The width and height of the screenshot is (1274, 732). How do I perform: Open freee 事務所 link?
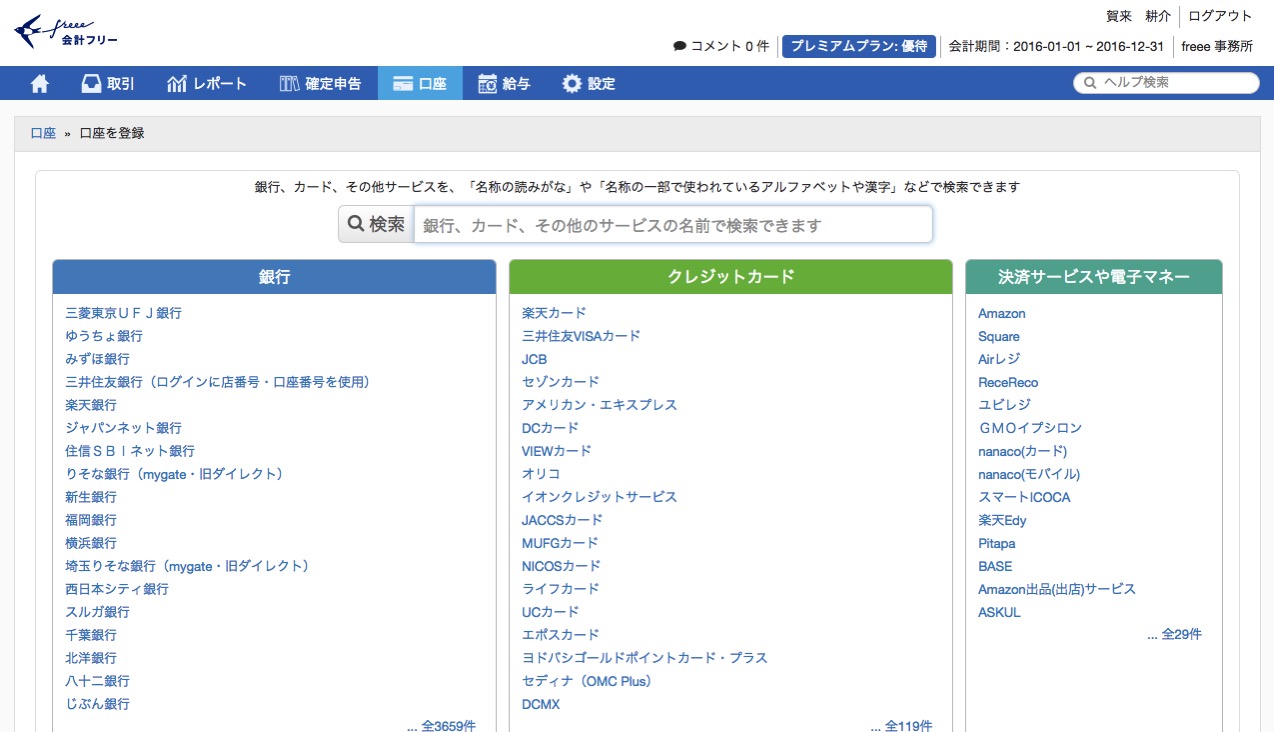[x=1217, y=46]
